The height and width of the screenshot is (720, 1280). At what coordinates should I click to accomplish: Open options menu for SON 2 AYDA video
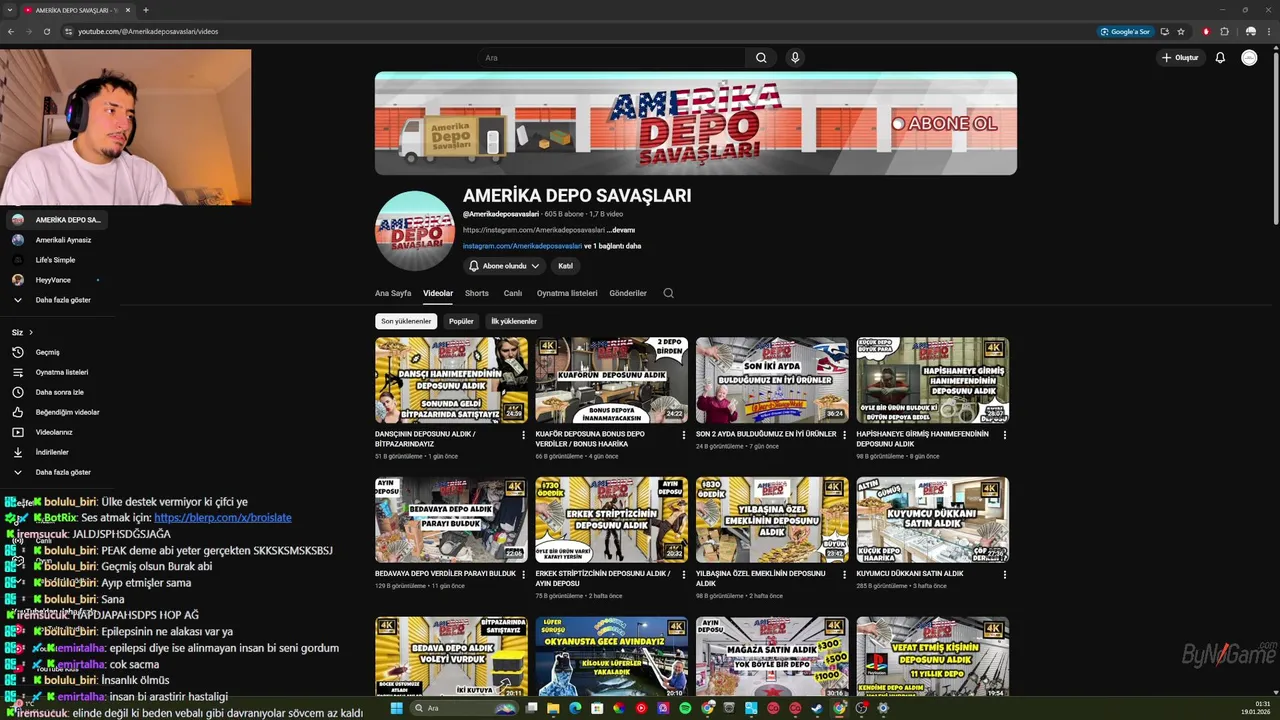pyautogui.click(x=844, y=435)
